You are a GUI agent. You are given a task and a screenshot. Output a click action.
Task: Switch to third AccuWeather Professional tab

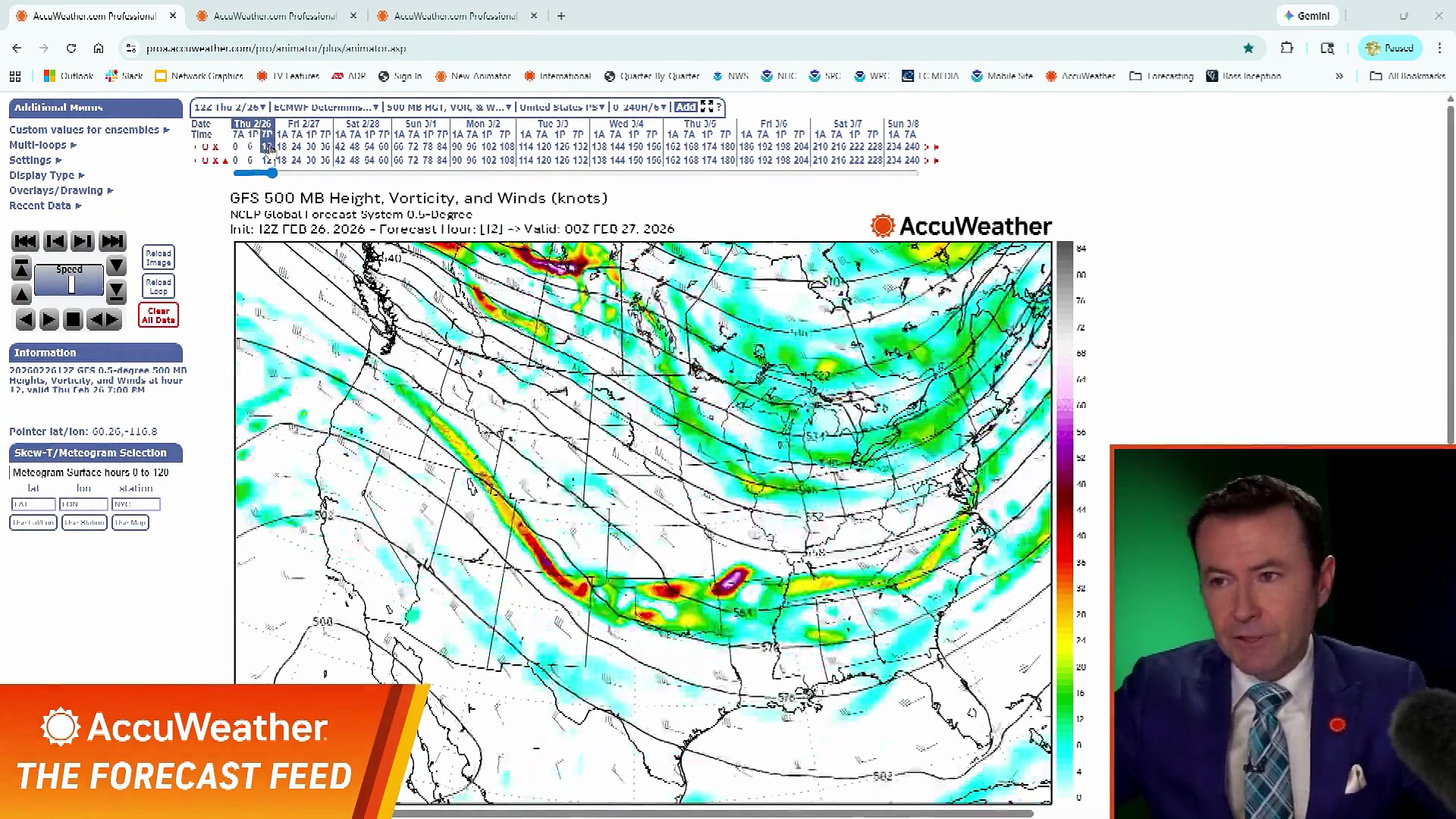[x=455, y=16]
